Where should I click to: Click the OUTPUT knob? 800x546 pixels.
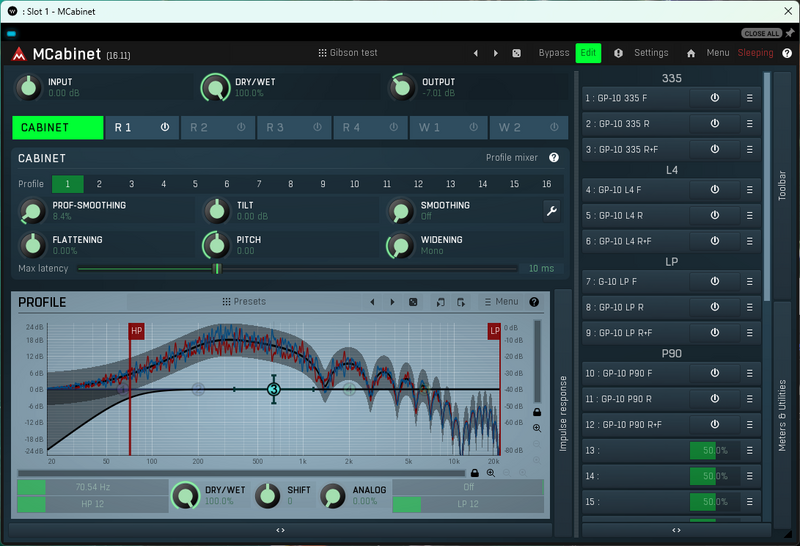(402, 87)
